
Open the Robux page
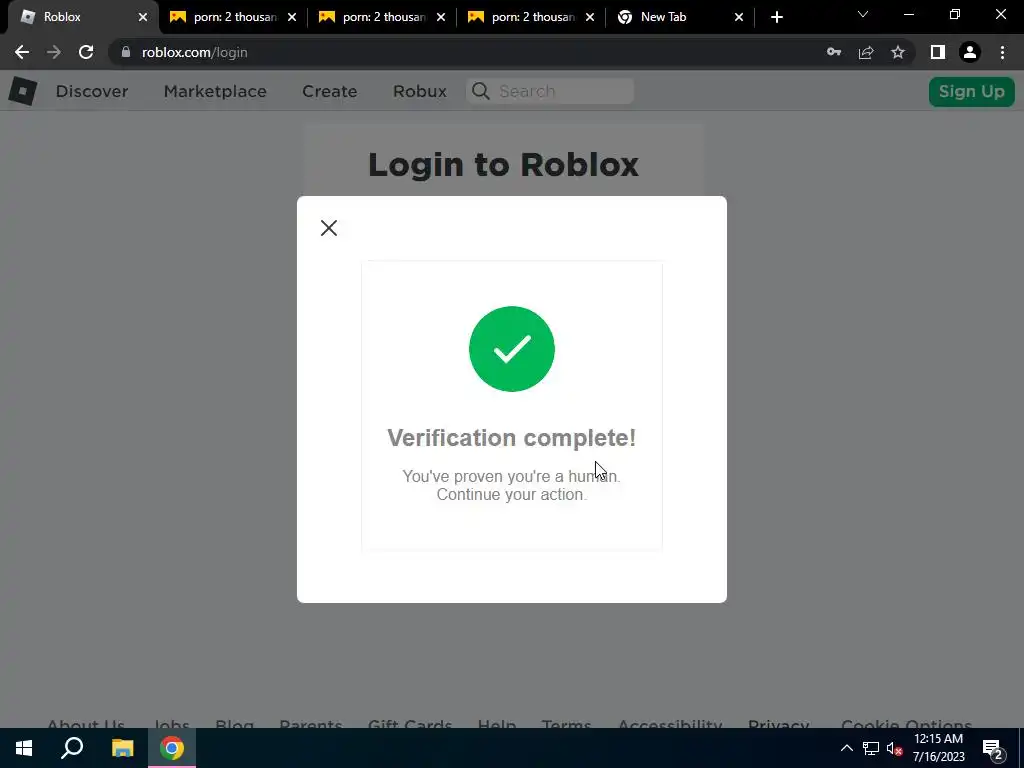[x=420, y=91]
